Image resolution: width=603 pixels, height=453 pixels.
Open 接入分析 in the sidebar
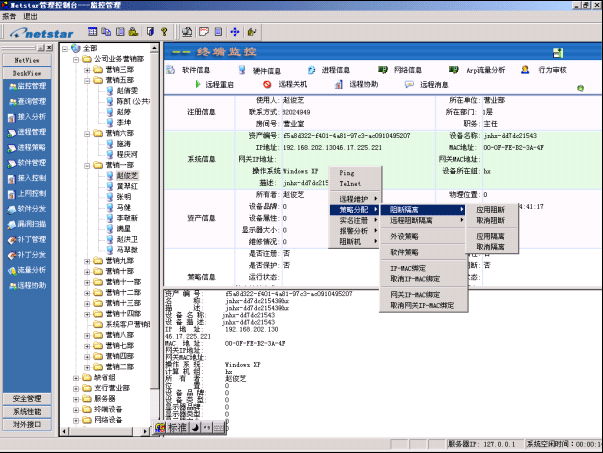tap(27, 117)
